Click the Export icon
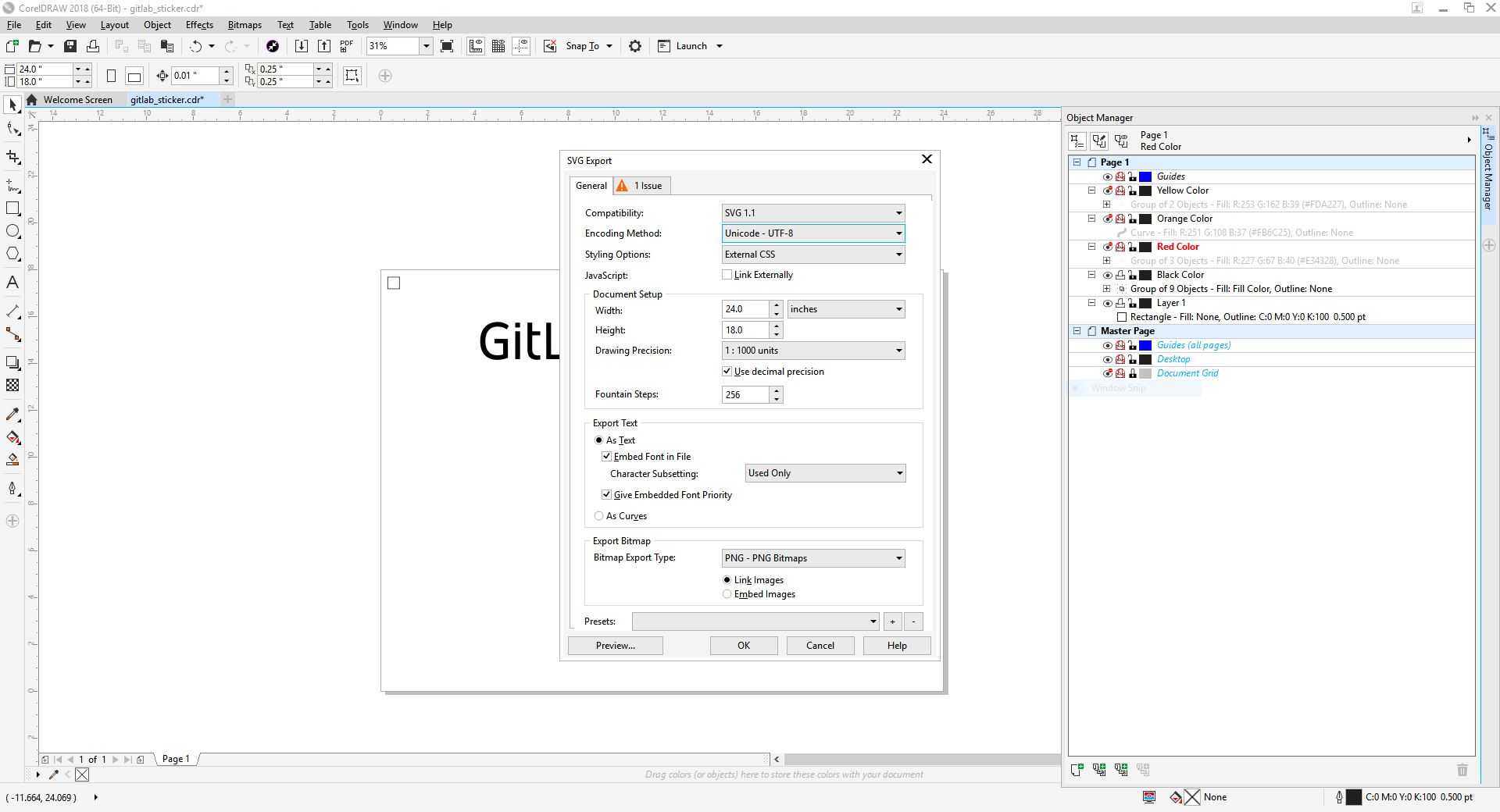The width and height of the screenshot is (1500, 812). [x=323, y=46]
